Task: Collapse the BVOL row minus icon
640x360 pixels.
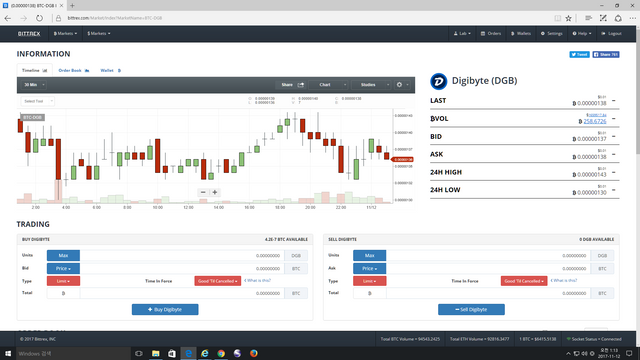Action: [x=613, y=118]
